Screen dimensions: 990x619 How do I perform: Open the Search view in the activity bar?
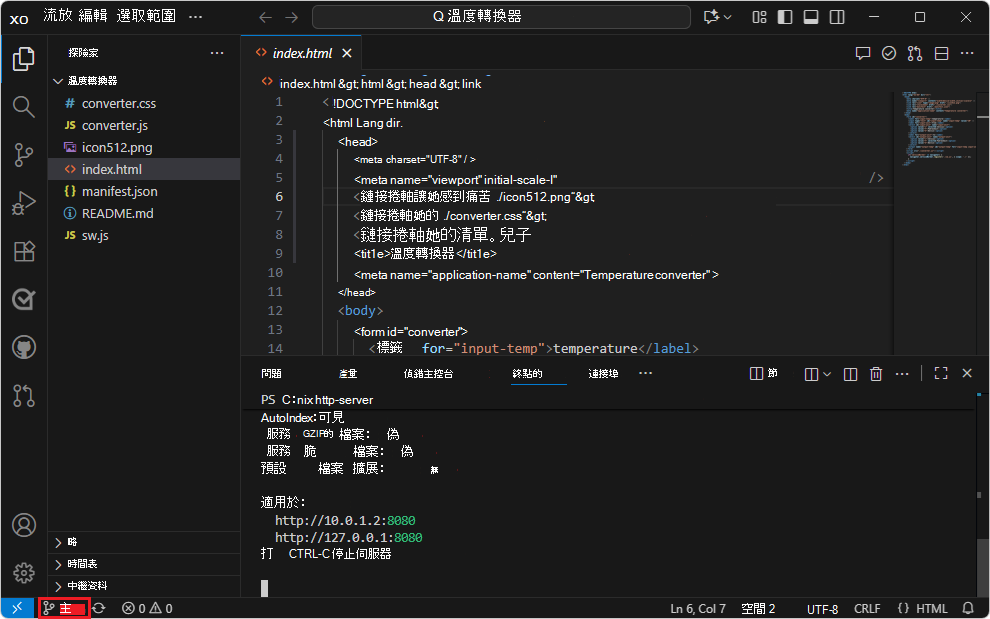23,106
